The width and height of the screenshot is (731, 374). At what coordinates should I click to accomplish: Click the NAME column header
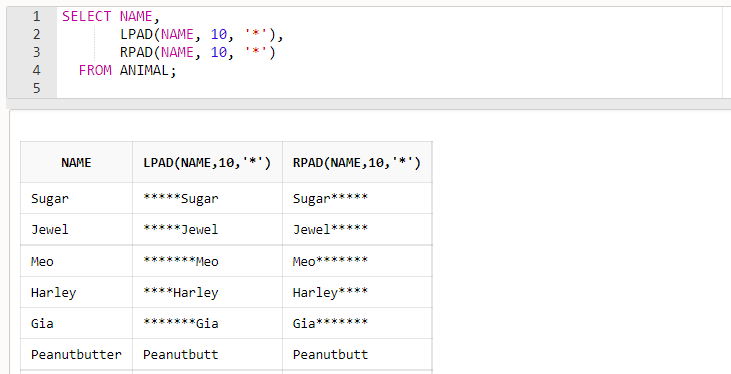point(76,162)
